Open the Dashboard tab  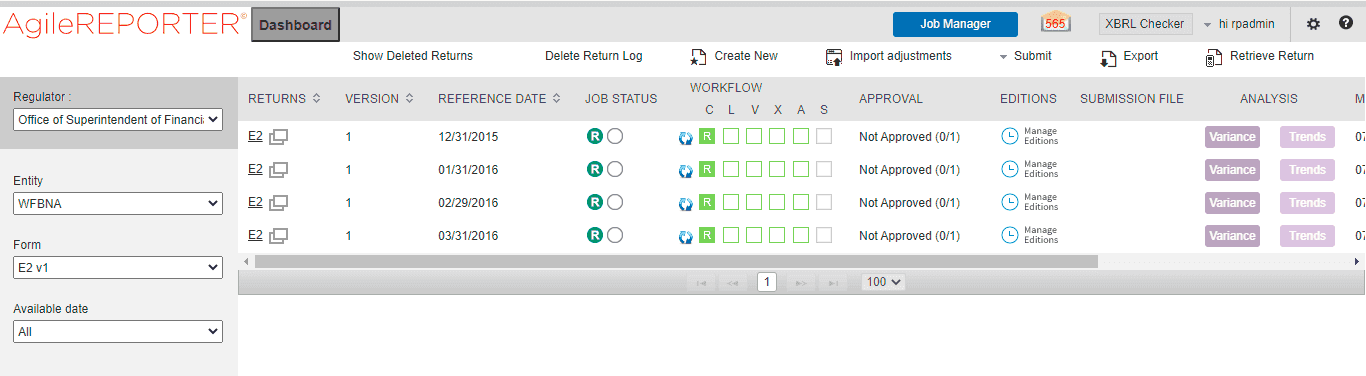tap(295, 25)
